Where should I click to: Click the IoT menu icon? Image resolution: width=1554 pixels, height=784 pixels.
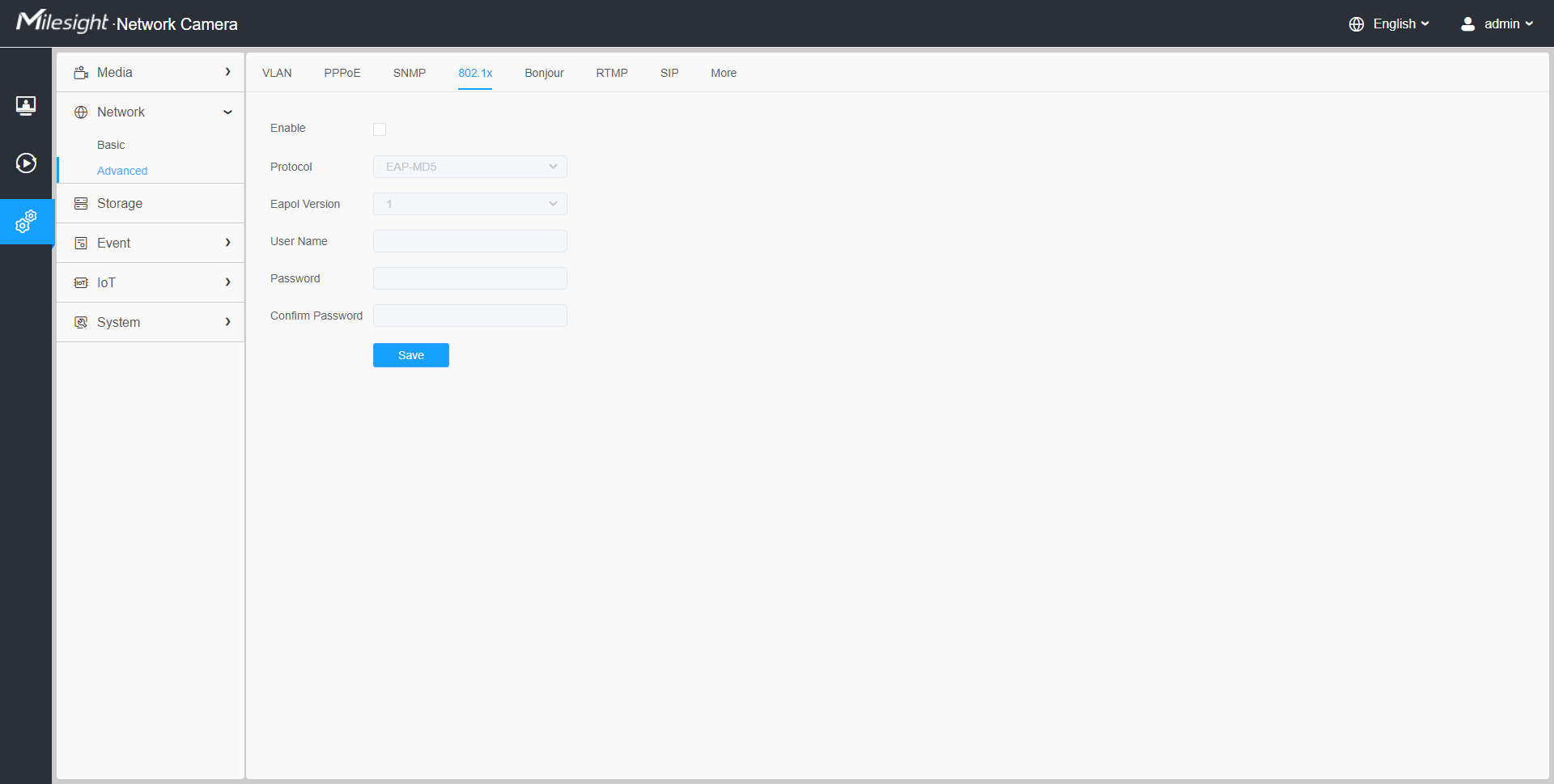pos(81,283)
